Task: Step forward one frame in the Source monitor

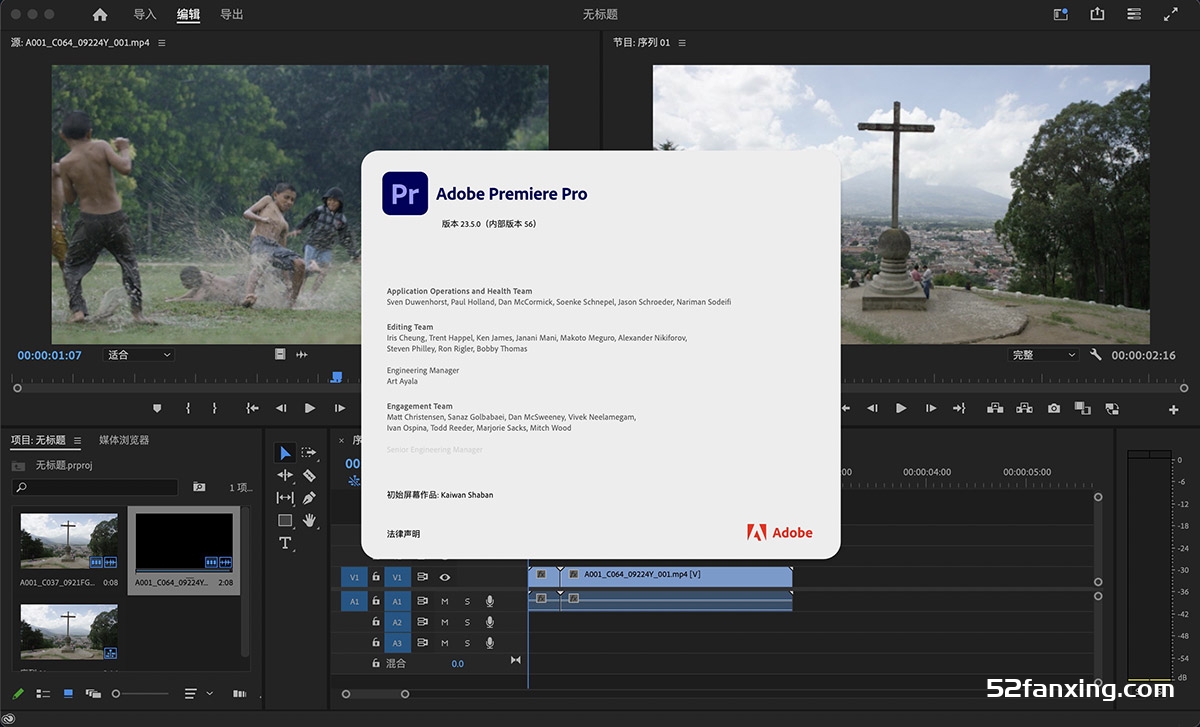Action: [x=340, y=408]
